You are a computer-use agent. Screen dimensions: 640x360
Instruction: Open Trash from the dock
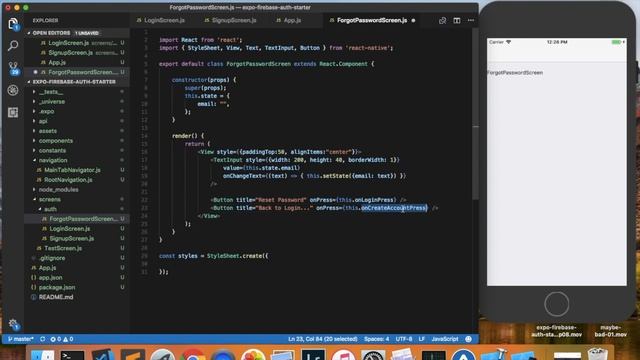tap(598, 354)
